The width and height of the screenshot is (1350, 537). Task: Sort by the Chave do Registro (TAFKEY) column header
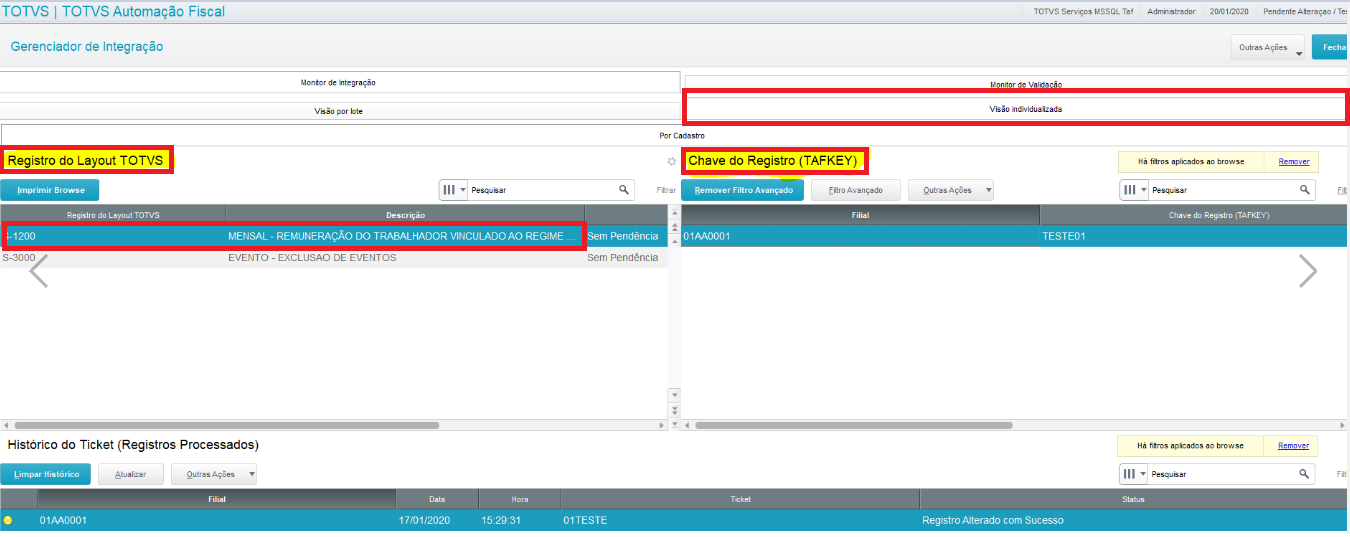[1195, 215]
